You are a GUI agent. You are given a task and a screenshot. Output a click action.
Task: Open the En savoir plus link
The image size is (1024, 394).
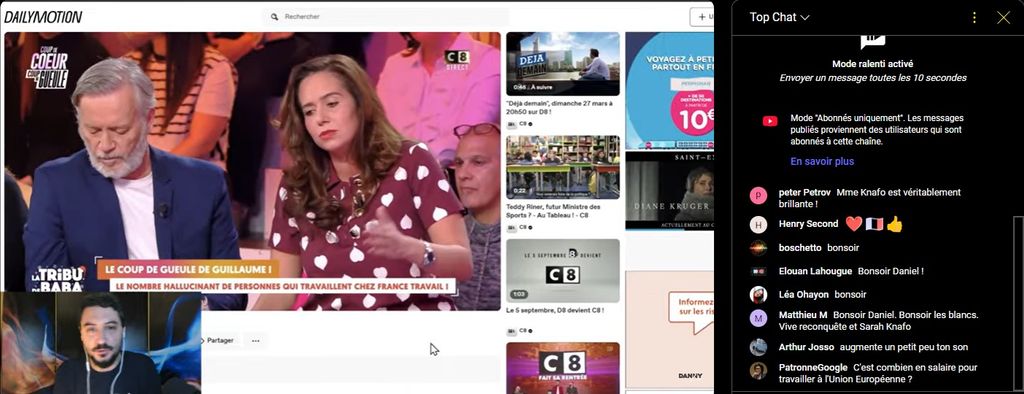tap(822, 161)
